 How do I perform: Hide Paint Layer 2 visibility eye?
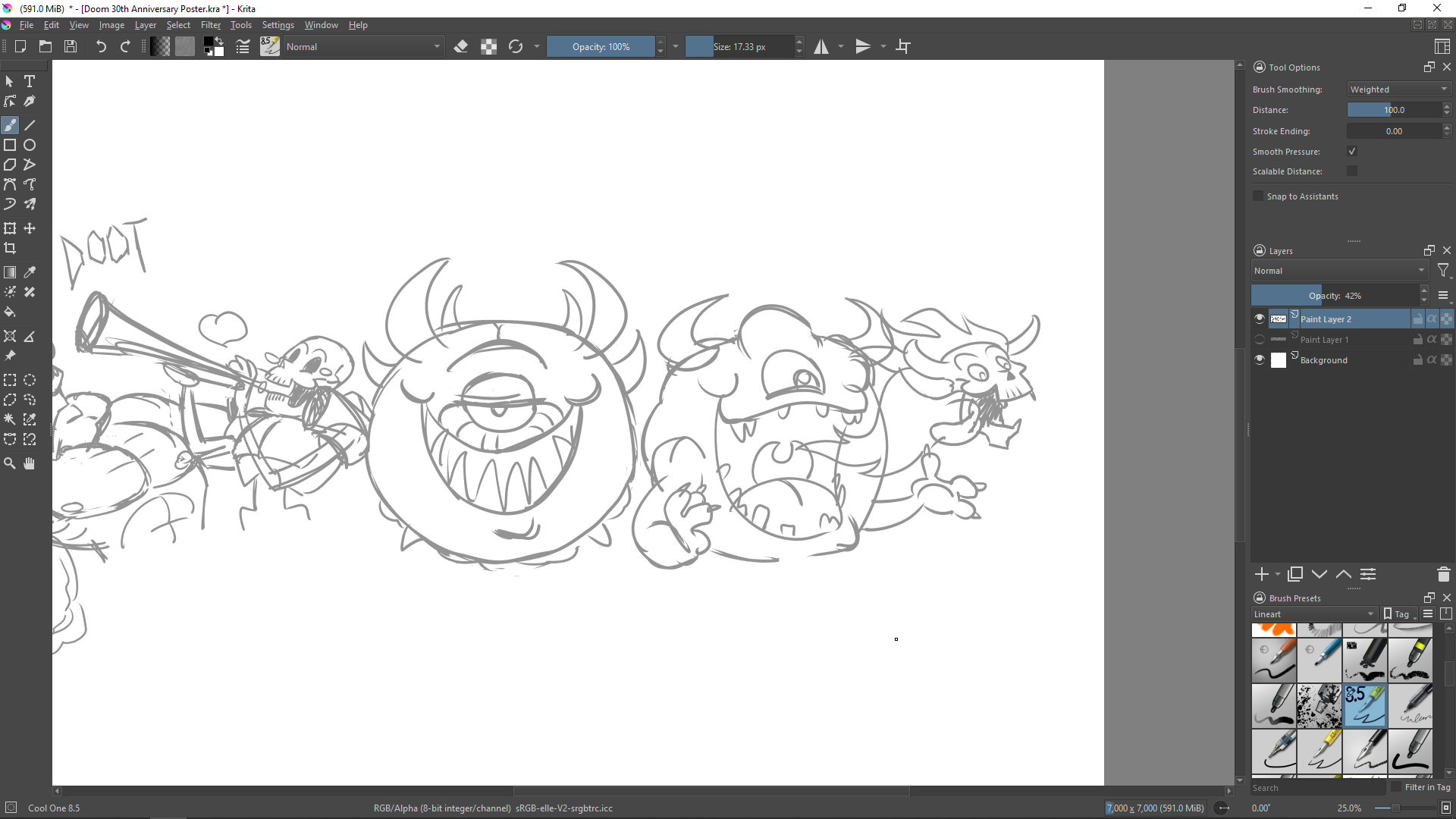point(1260,319)
